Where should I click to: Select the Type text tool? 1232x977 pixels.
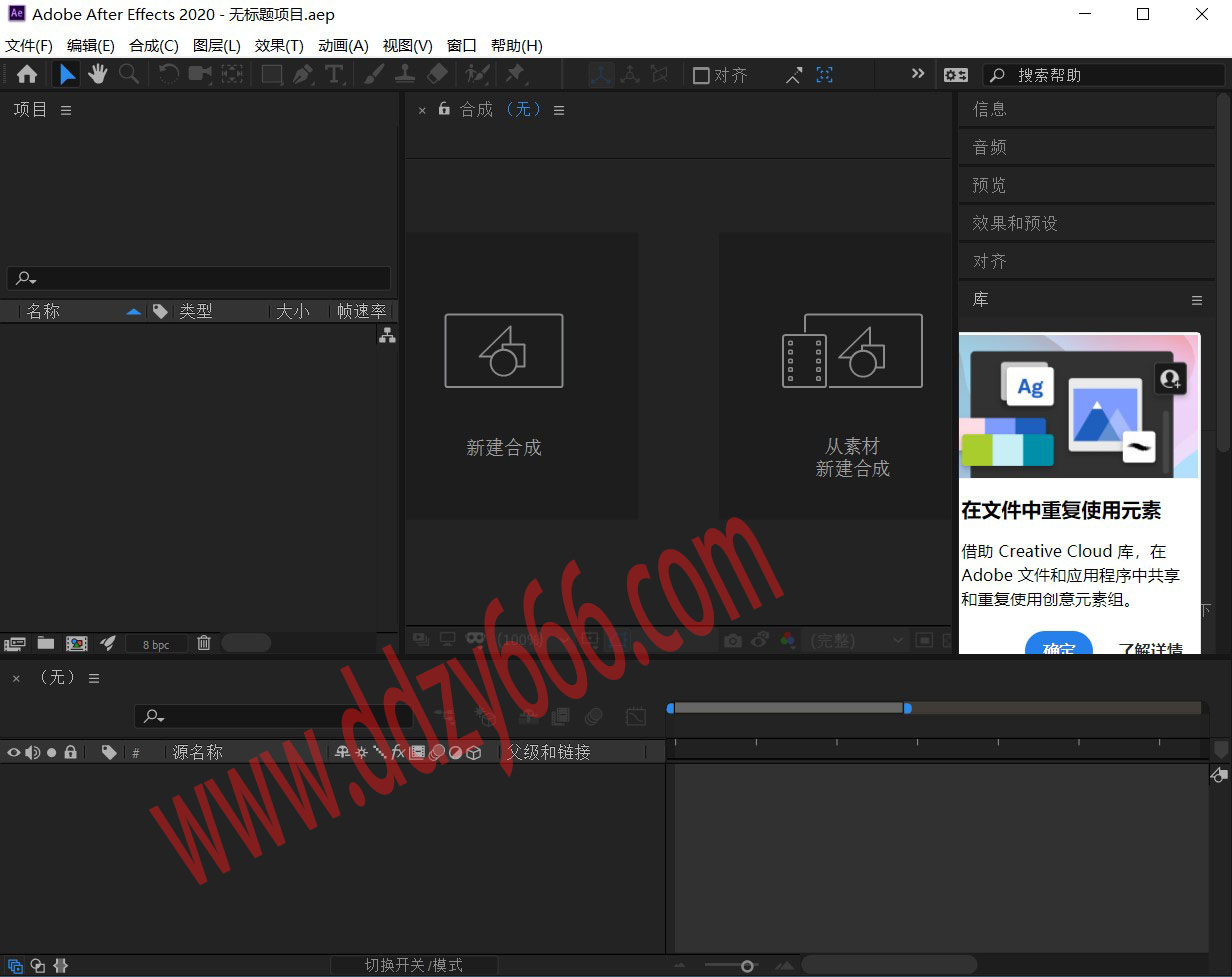(334, 74)
